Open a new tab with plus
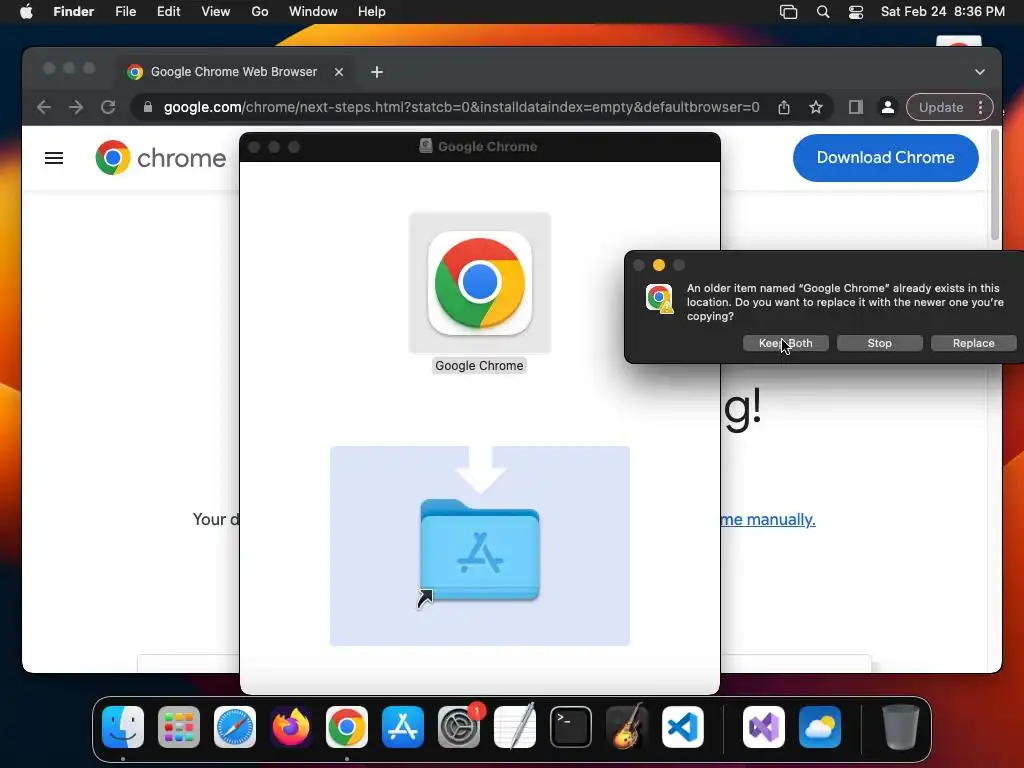Screen dimensions: 1024x768 (x=377, y=72)
